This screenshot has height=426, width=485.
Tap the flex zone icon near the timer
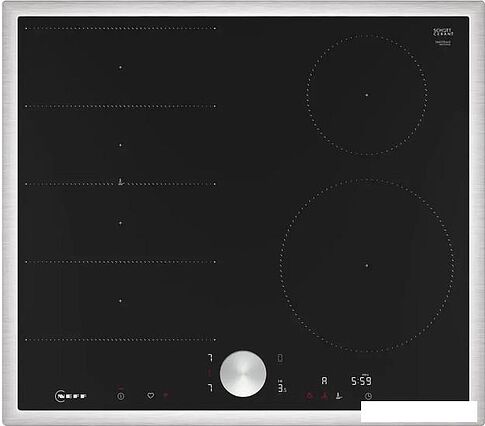coord(339,396)
